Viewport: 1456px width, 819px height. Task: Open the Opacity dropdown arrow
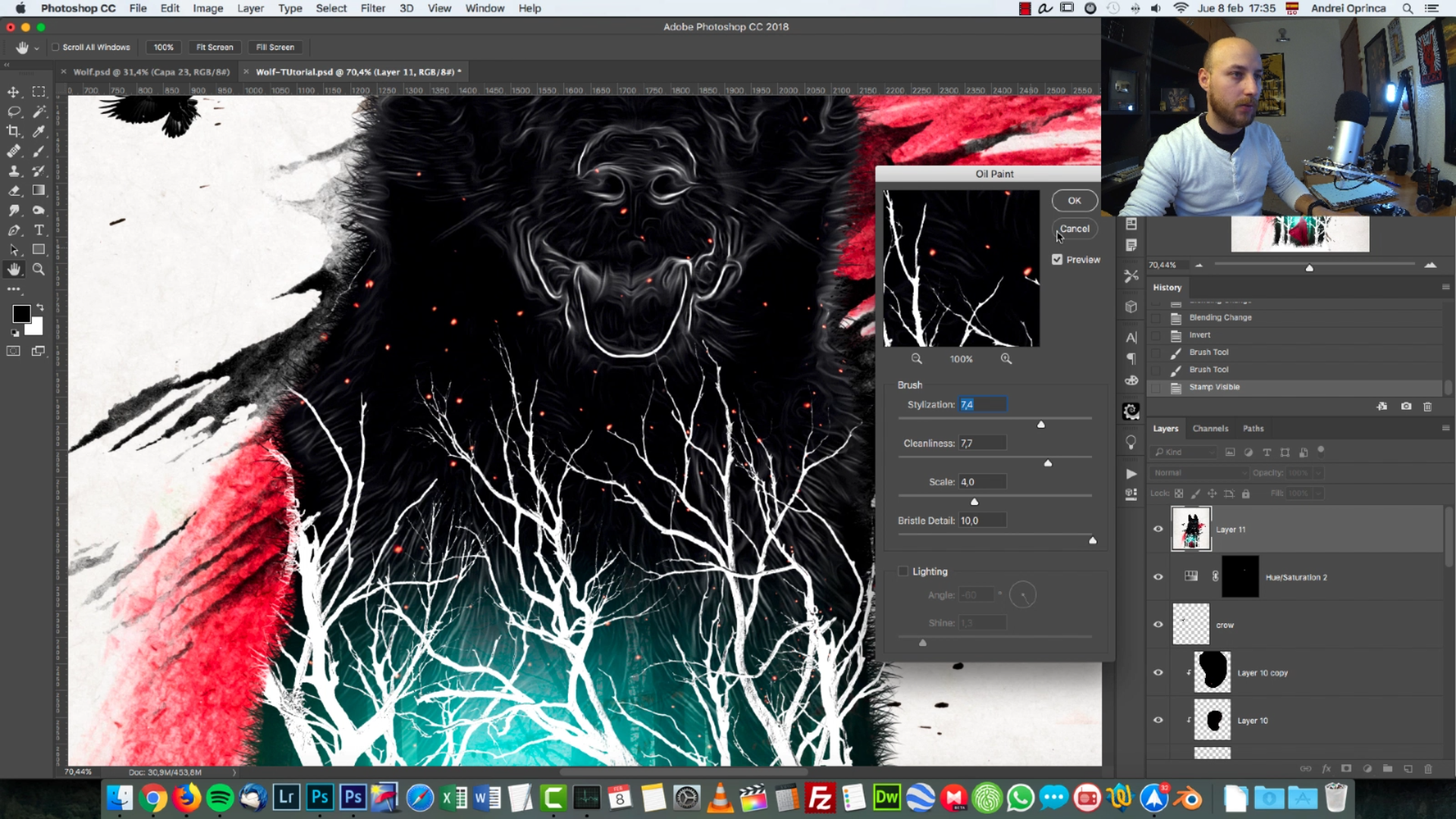(x=1319, y=472)
